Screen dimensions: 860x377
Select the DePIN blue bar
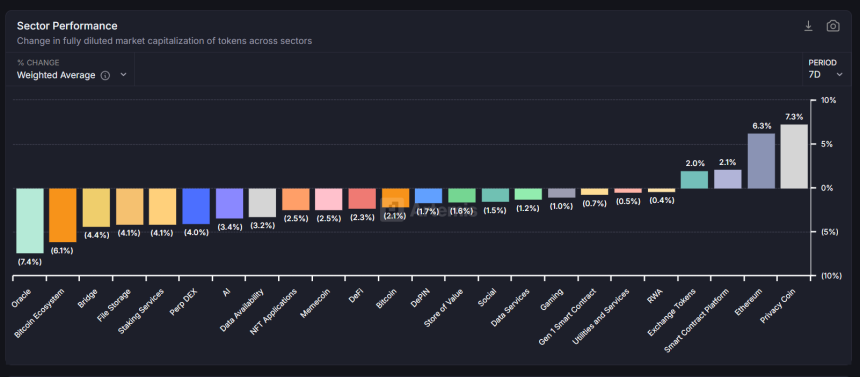(428, 196)
